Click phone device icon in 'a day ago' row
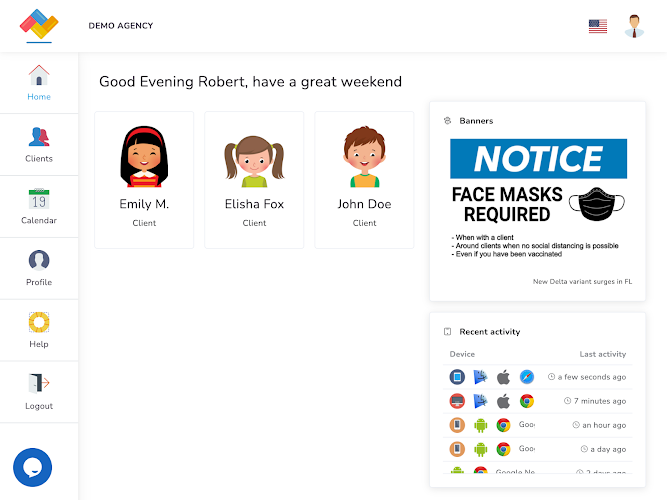 click(457, 449)
